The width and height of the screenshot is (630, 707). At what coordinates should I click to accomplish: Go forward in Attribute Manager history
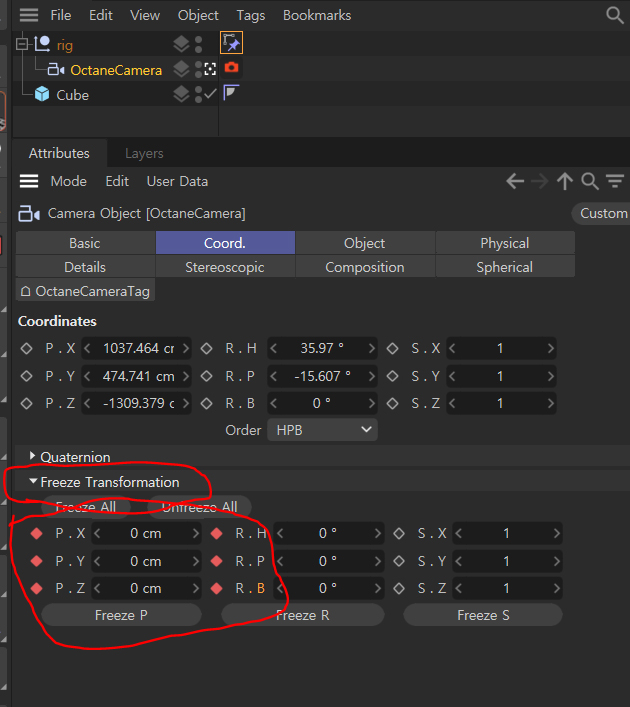540,182
